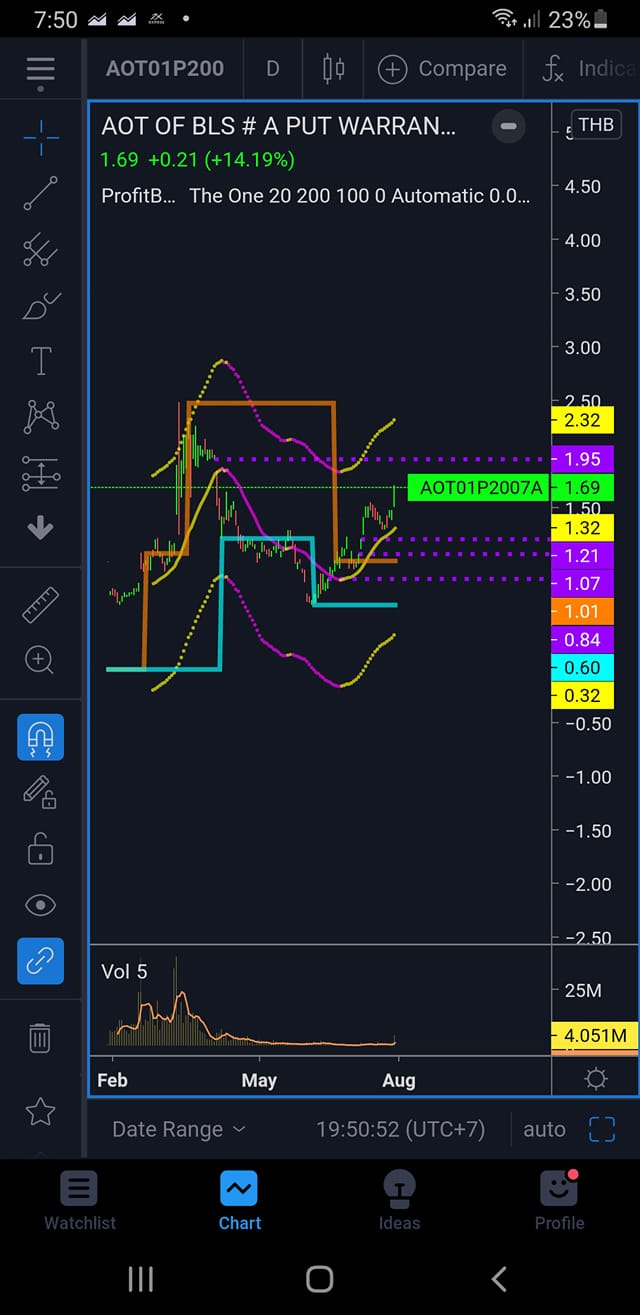This screenshot has height=1315, width=640.
Task: Click the Aug label on time axis
Action: [x=399, y=1080]
